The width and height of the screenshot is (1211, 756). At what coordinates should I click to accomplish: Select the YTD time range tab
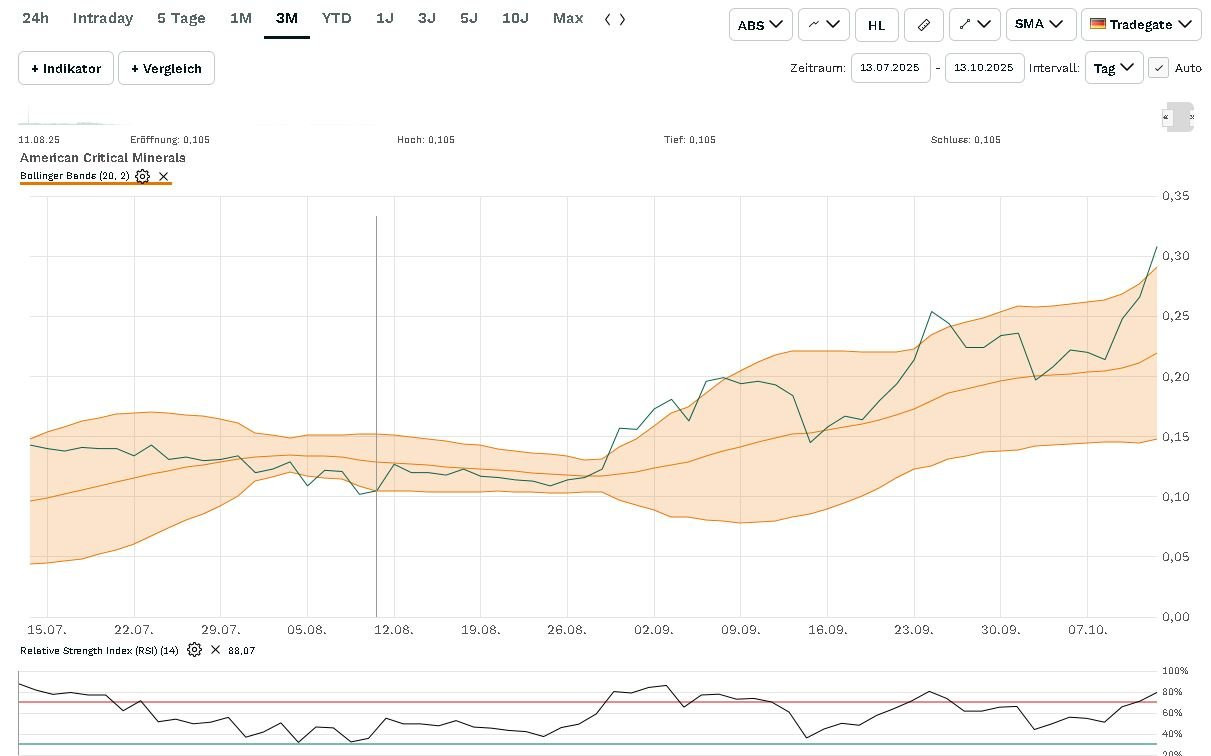point(336,19)
